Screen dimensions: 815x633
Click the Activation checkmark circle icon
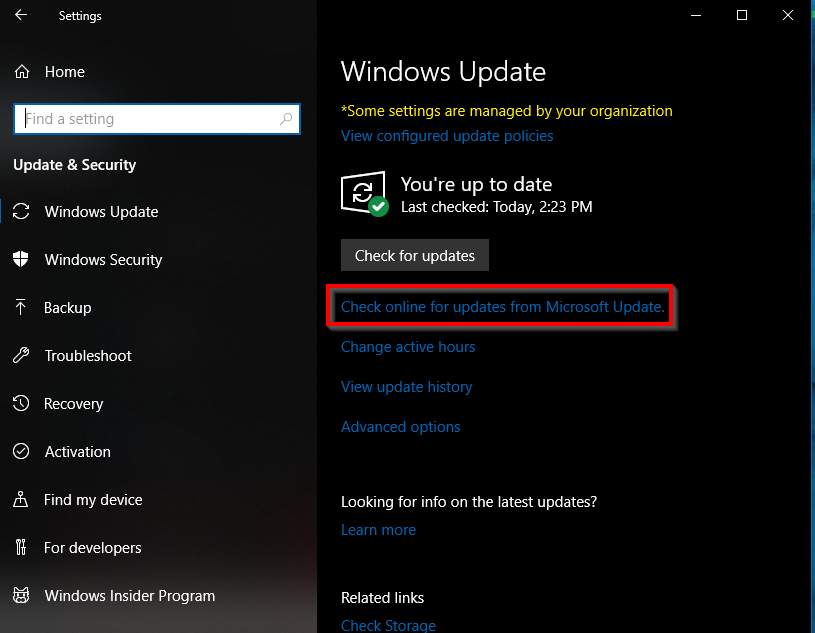click(21, 451)
